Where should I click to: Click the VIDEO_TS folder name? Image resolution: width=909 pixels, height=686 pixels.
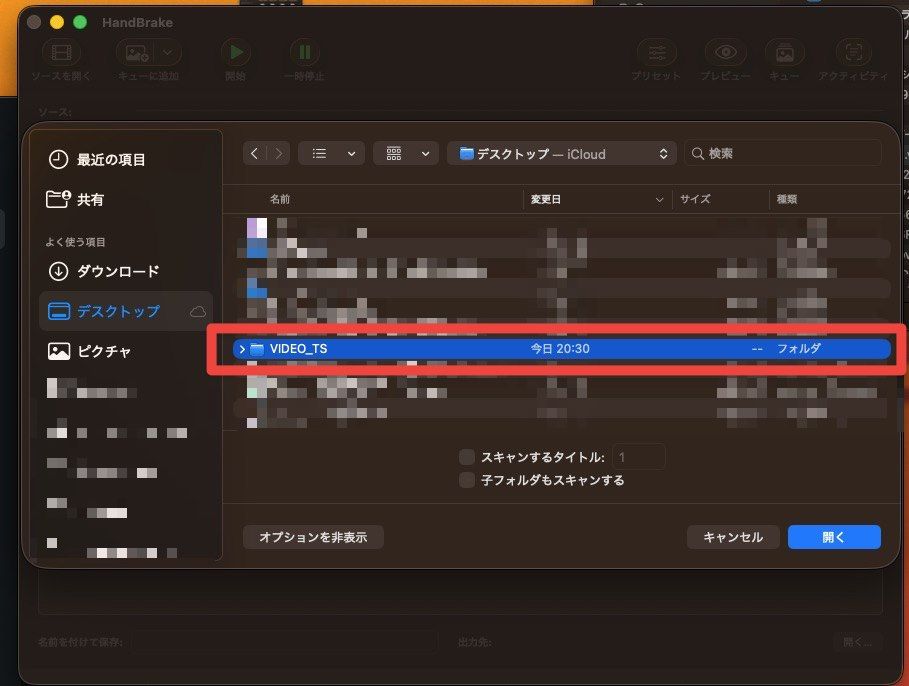299,349
